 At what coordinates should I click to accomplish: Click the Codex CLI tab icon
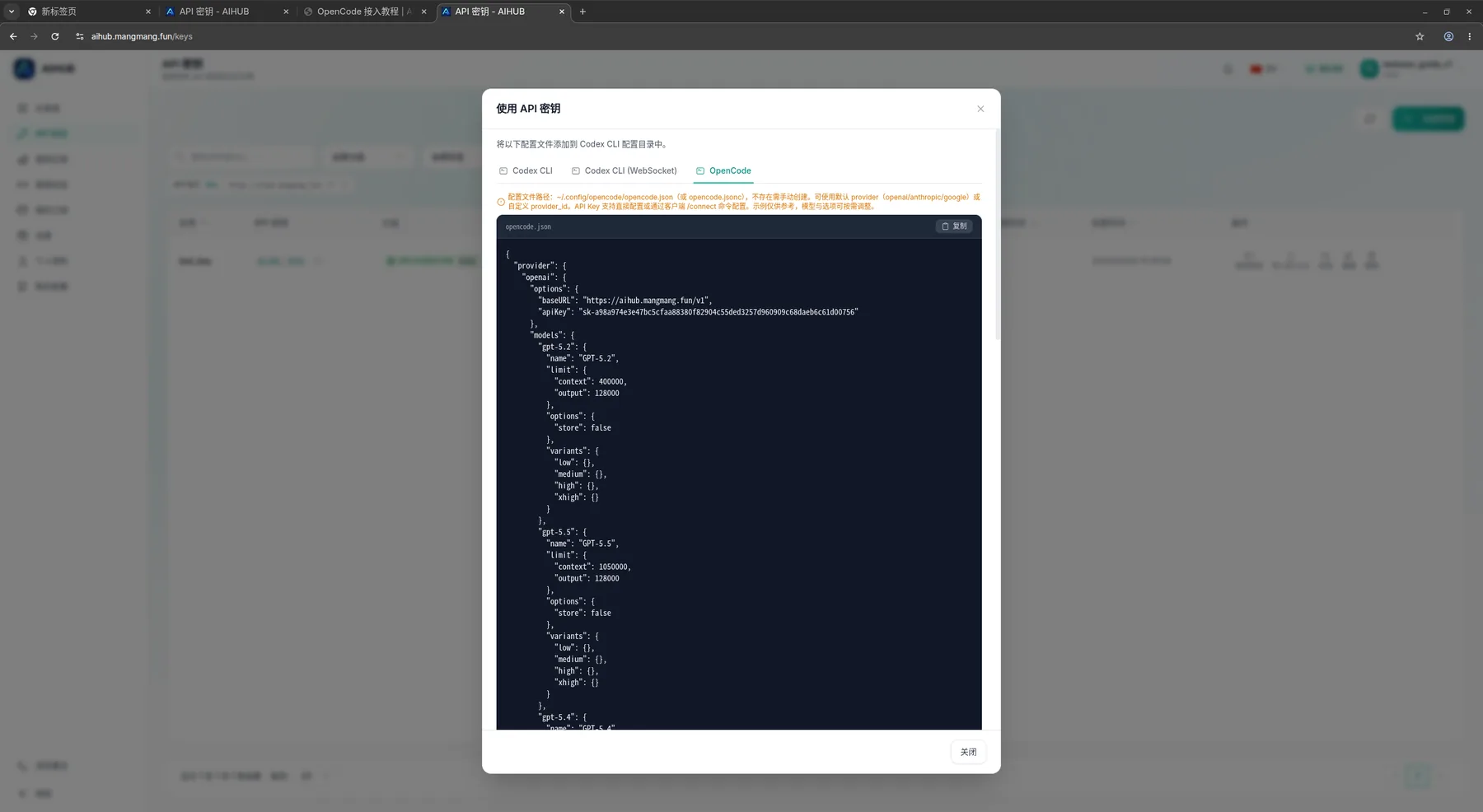click(x=503, y=170)
